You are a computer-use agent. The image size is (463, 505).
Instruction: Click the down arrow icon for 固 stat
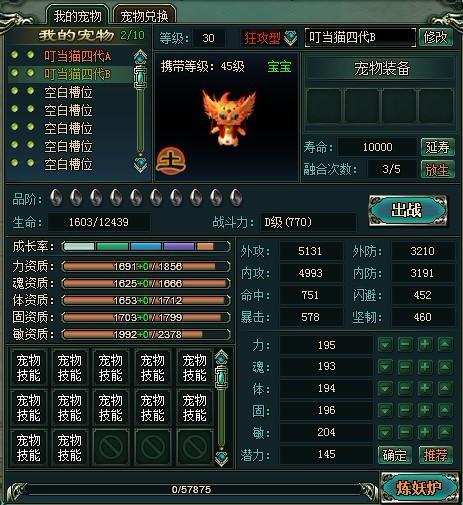(385, 410)
